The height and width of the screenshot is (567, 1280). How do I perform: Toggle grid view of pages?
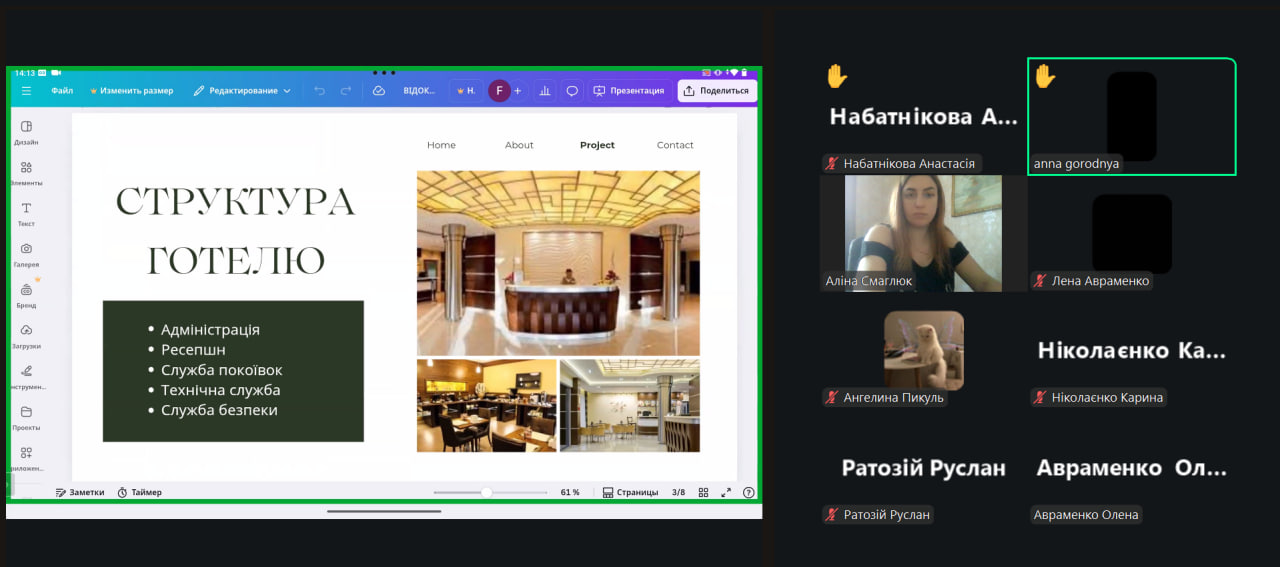704,492
